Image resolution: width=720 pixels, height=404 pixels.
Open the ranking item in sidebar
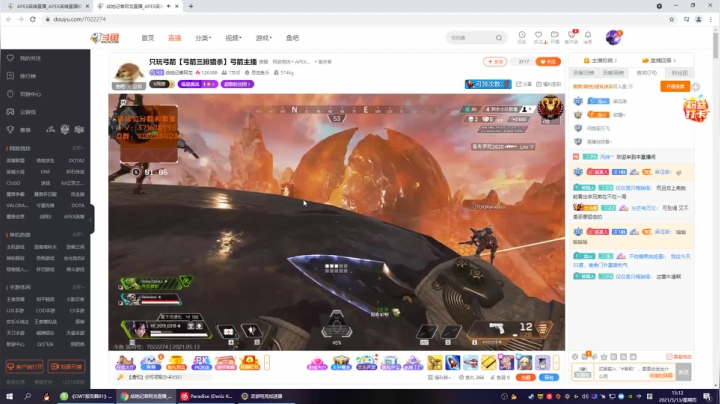28,76
